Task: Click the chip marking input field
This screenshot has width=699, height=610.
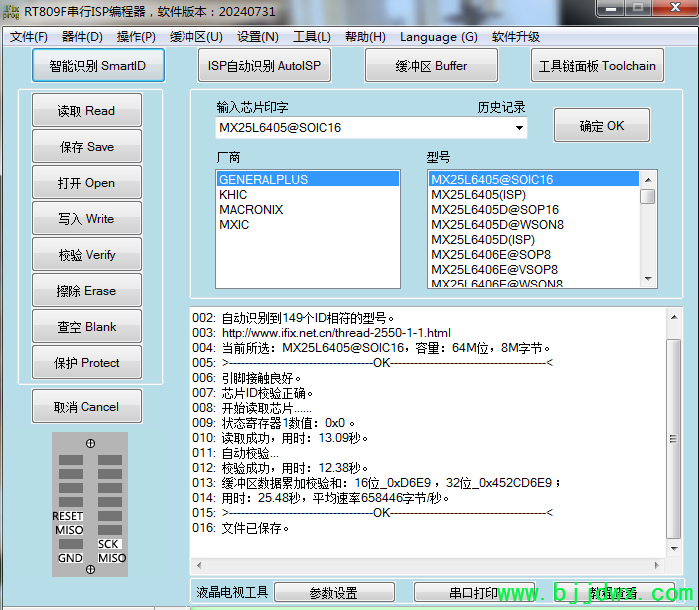Action: pyautogui.click(x=362, y=128)
